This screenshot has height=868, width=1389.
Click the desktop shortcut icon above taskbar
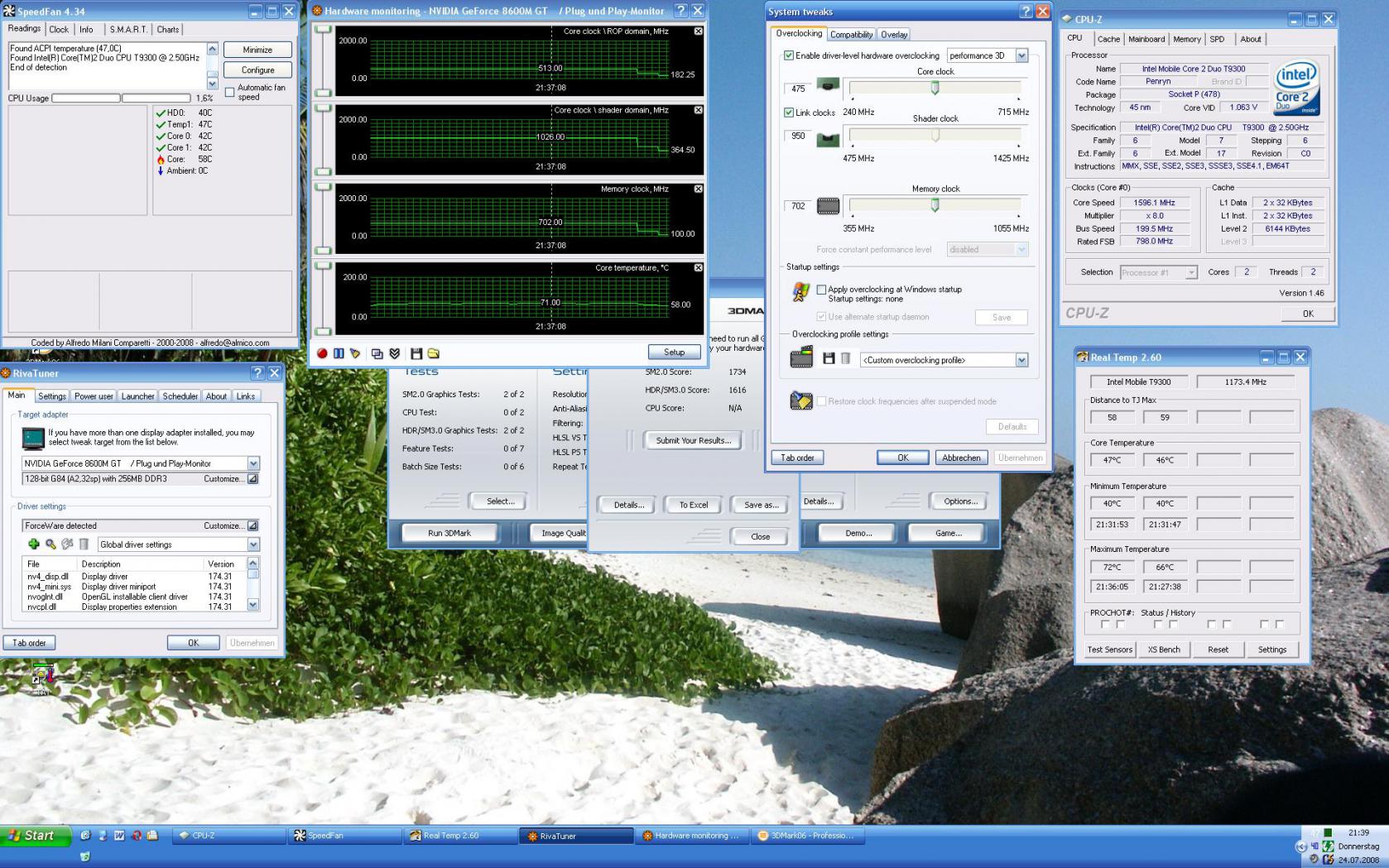[x=41, y=678]
